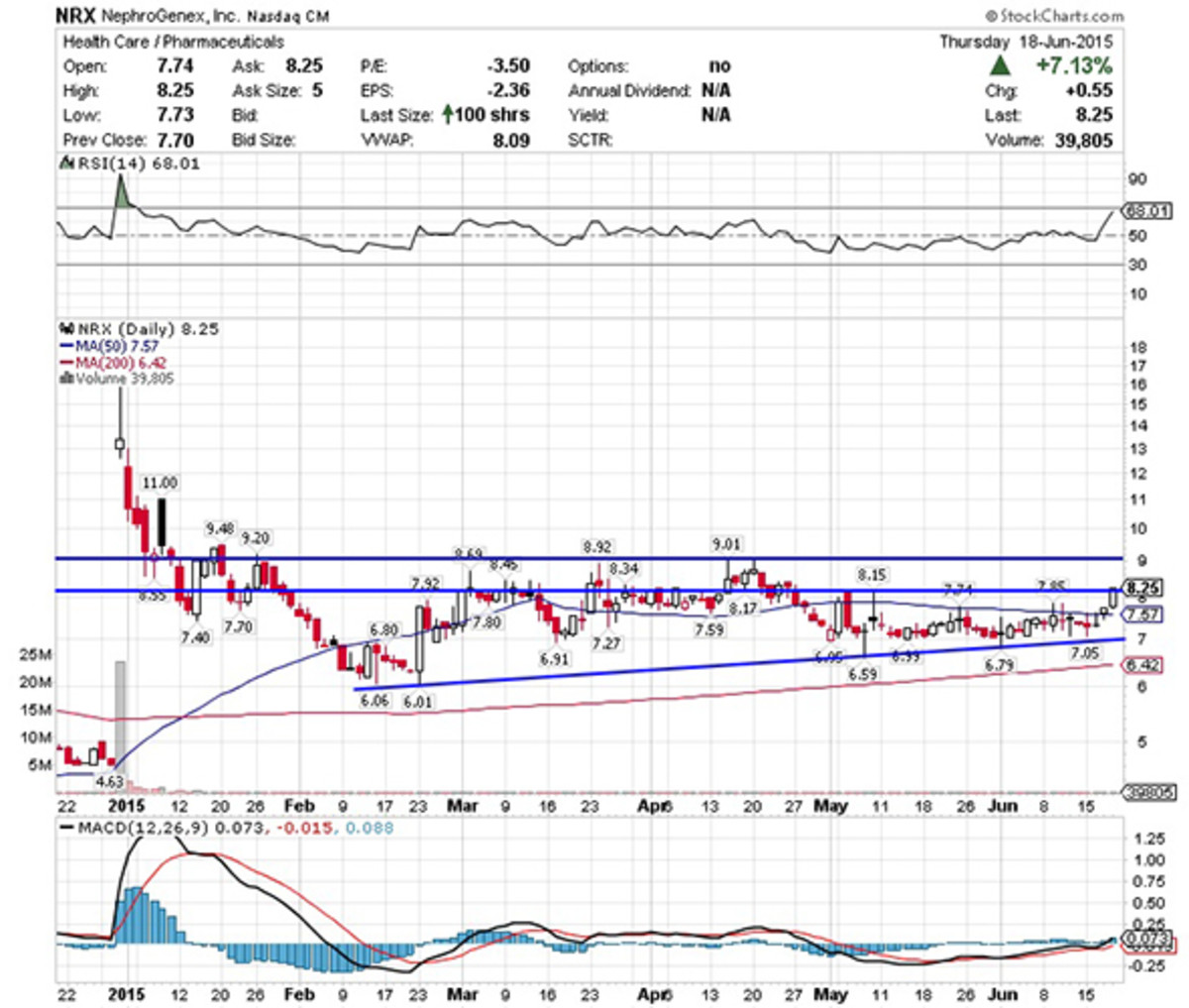Click the Last Size 100 shrs value
The width and height of the screenshot is (1189, 1008).
pos(492,115)
